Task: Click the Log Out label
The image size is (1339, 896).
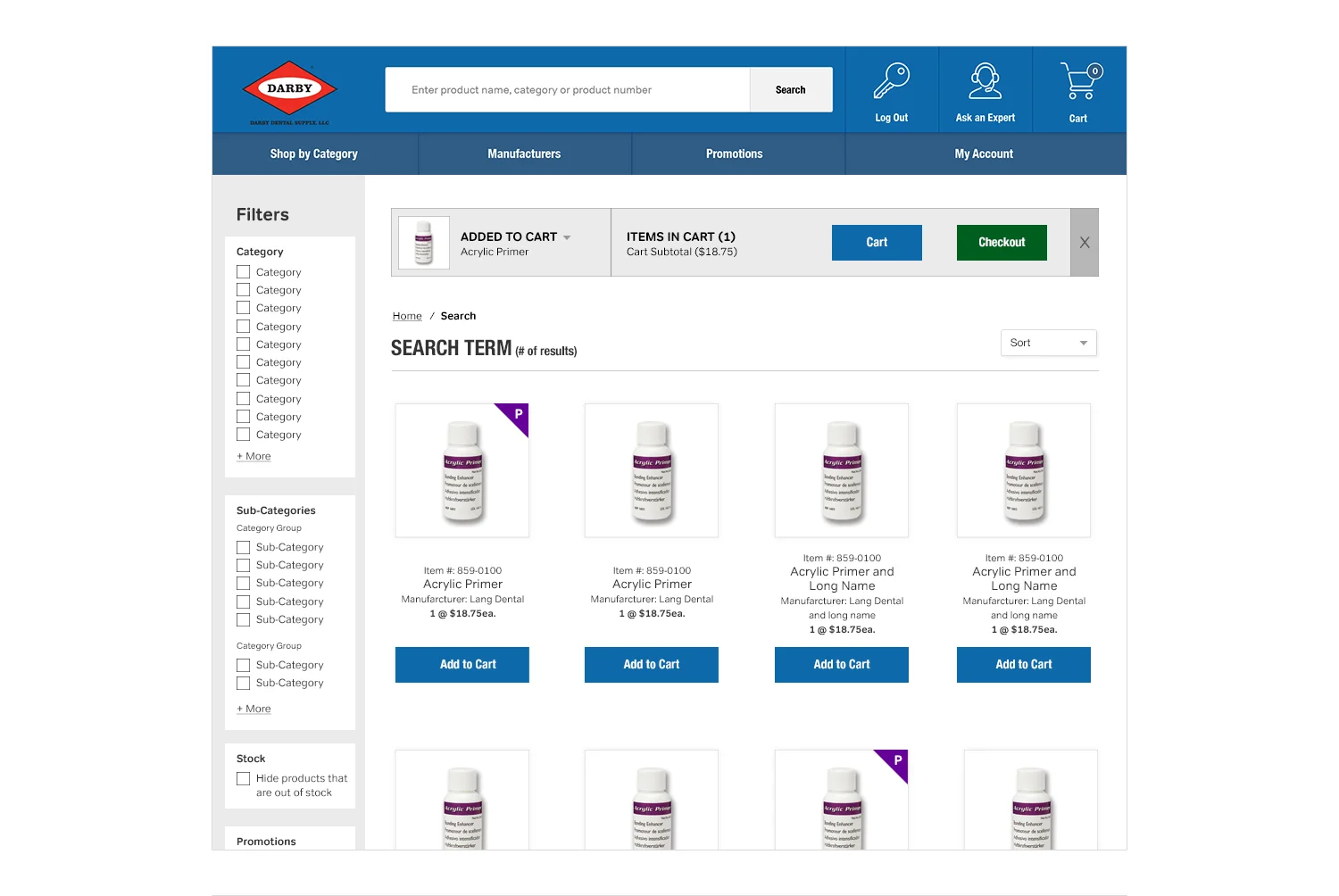Action: (891, 118)
